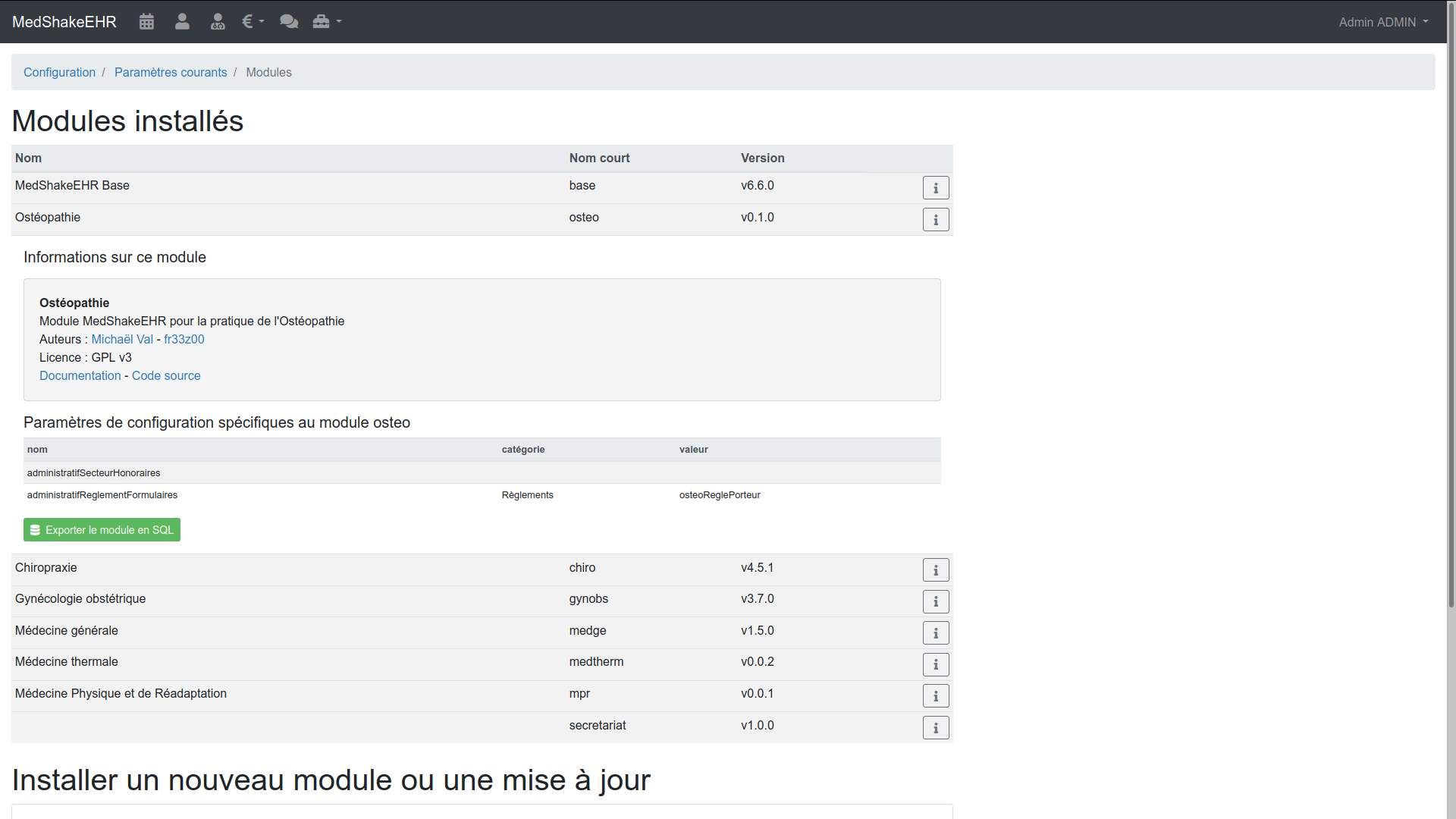The width and height of the screenshot is (1456, 819).
Task: Open the toolbox dropdown menu
Action: (x=327, y=22)
